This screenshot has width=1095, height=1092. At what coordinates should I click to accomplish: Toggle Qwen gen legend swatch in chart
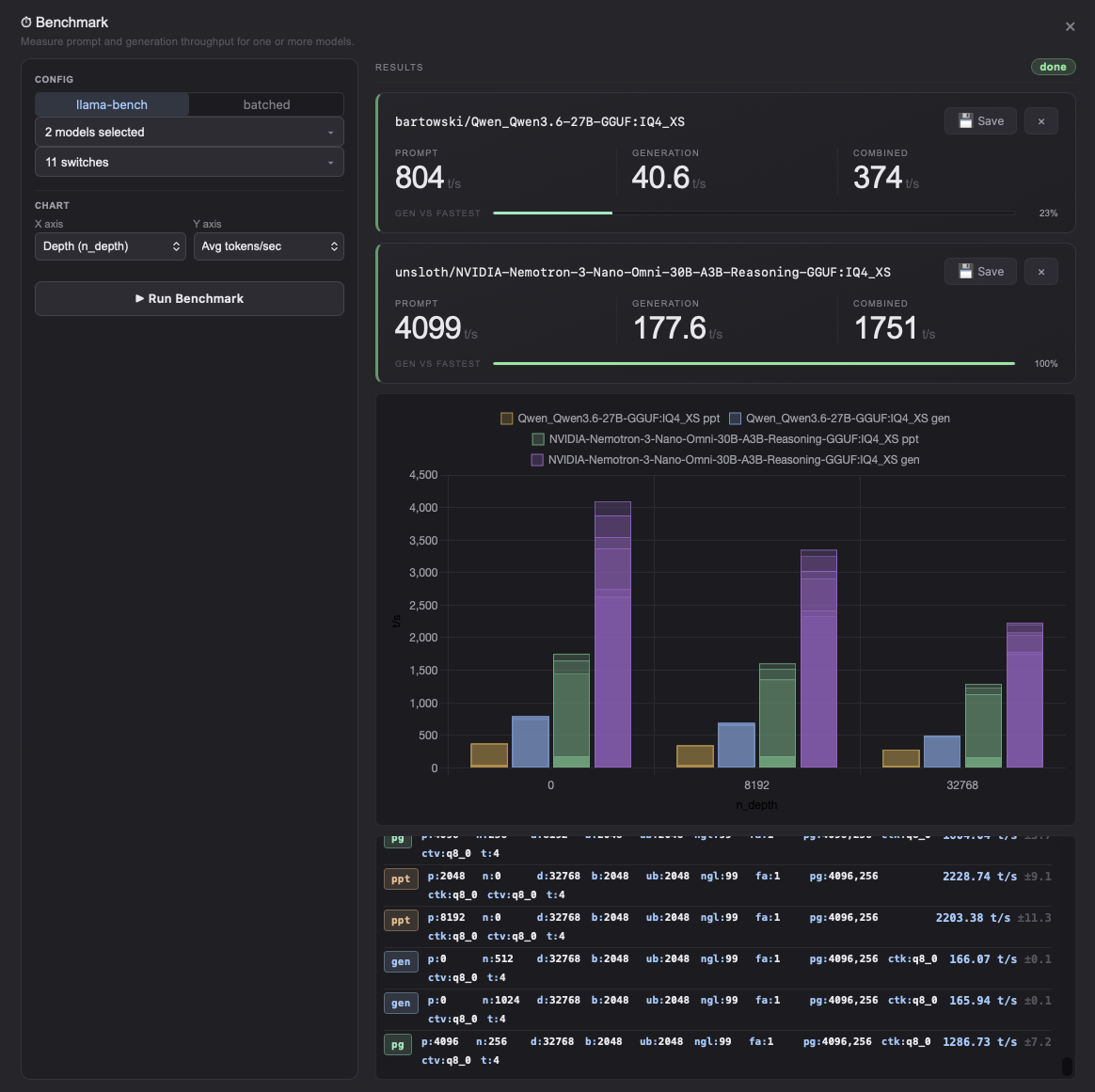click(x=735, y=419)
